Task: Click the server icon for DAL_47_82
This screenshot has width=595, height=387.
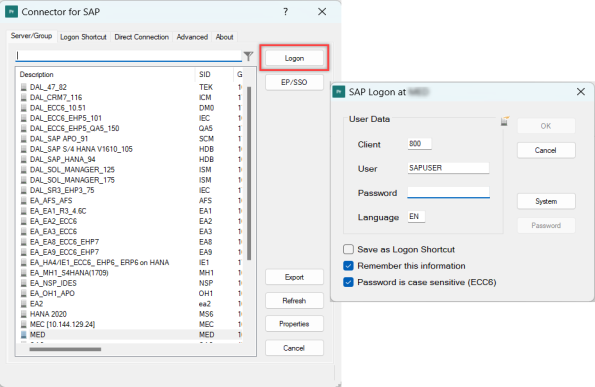Action: pyautogui.click(x=24, y=87)
